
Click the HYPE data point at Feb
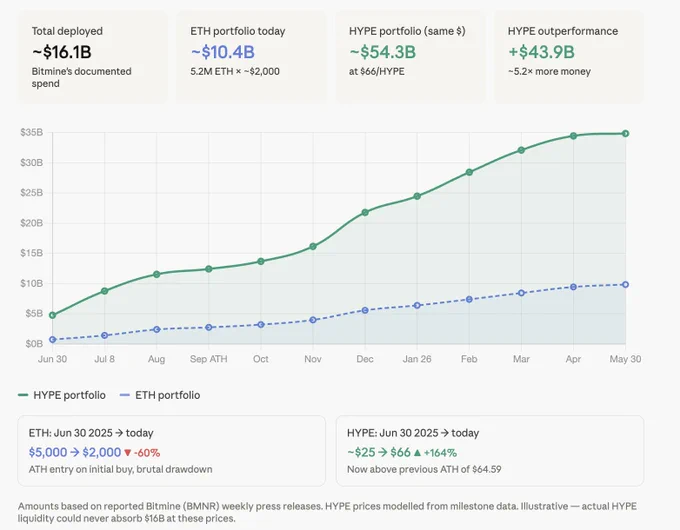click(469, 172)
